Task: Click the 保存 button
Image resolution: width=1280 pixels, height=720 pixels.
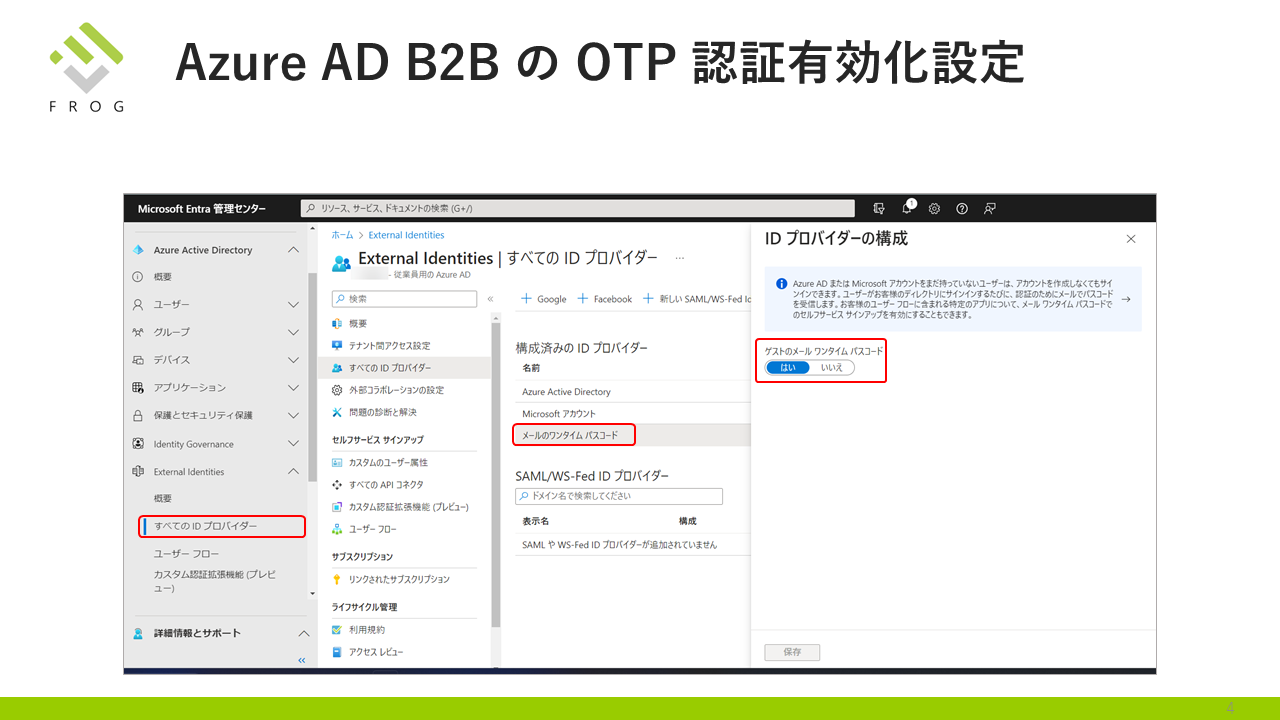Action: coord(792,652)
